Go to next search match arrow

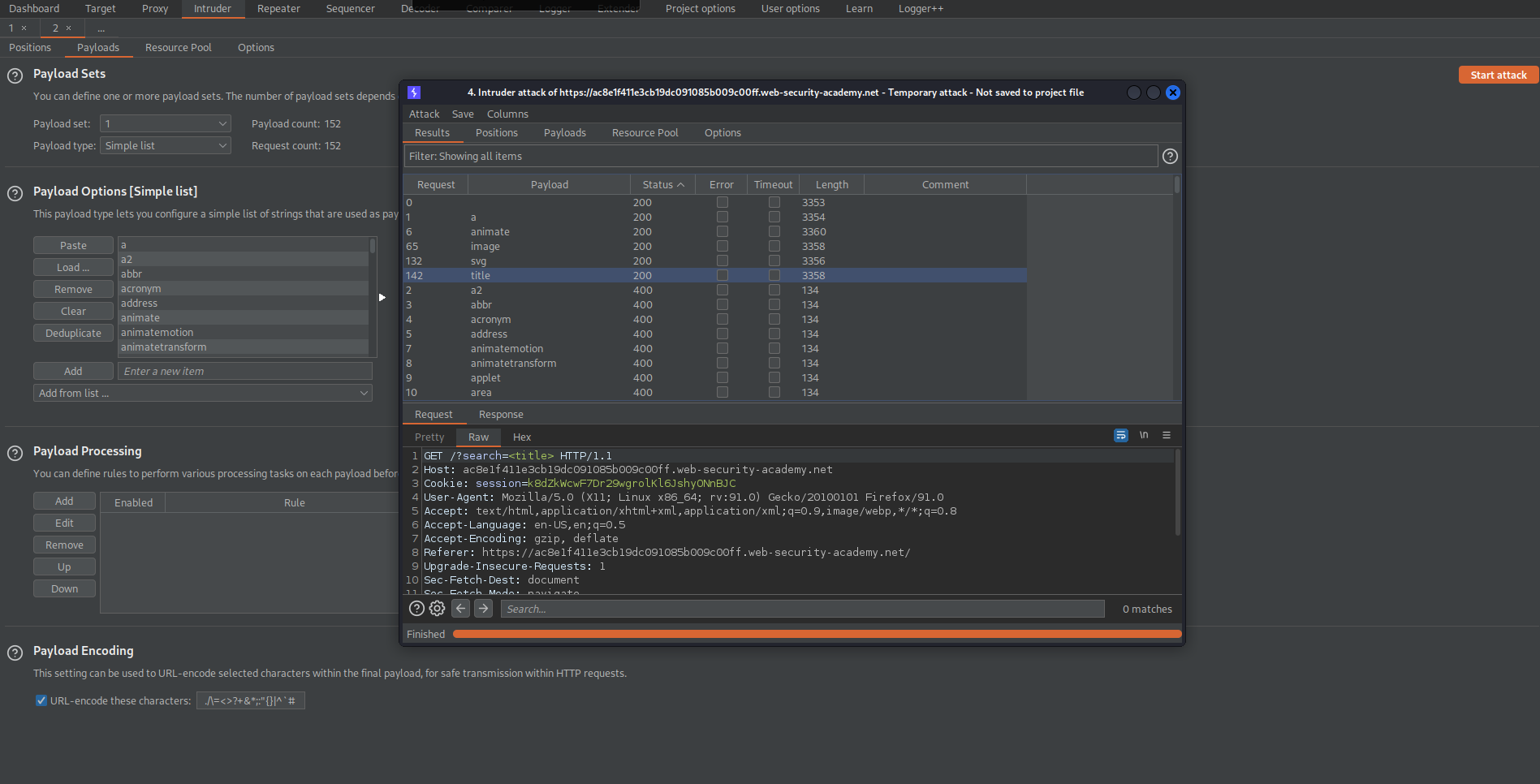tap(483, 609)
